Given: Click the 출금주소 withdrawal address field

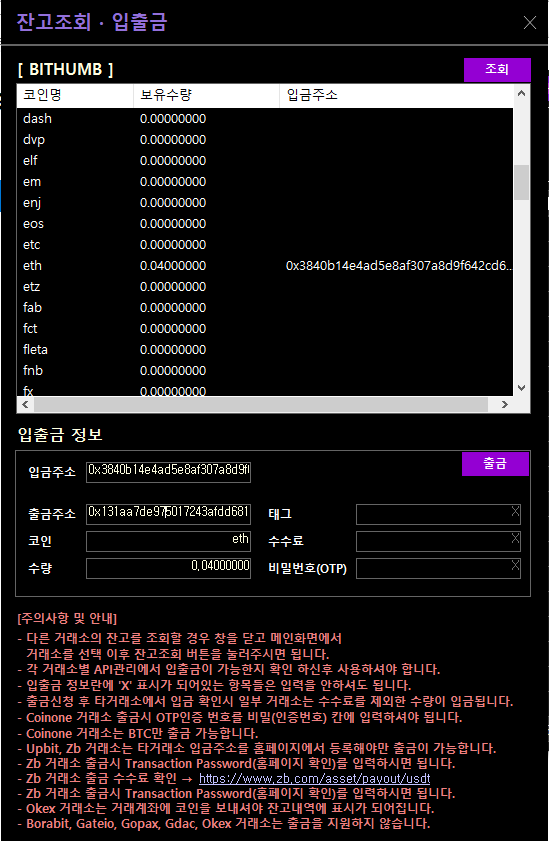Looking at the screenshot, I should [x=168, y=513].
